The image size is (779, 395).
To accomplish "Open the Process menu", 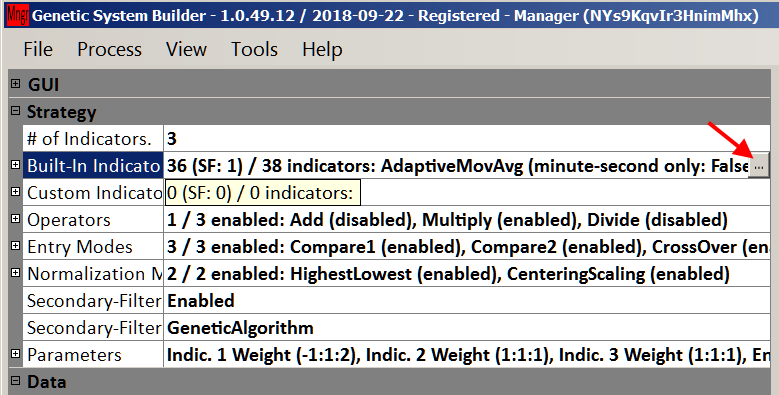I will click(109, 49).
